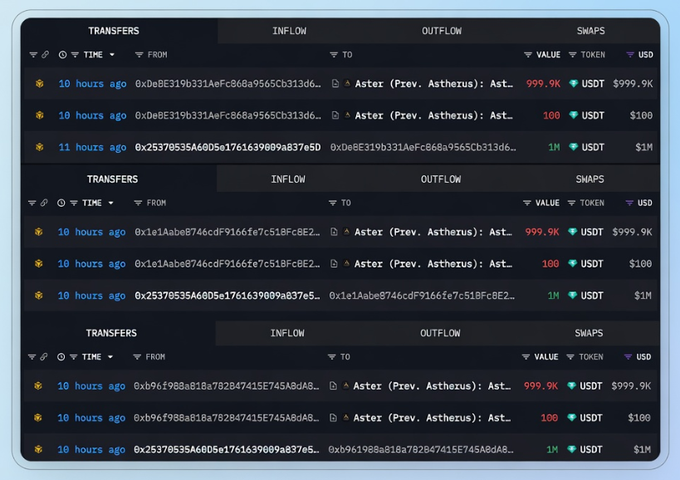Open sender 0xb96f988a address on the 999.9K row
Screen dimensions: 680x480
tap(226, 386)
